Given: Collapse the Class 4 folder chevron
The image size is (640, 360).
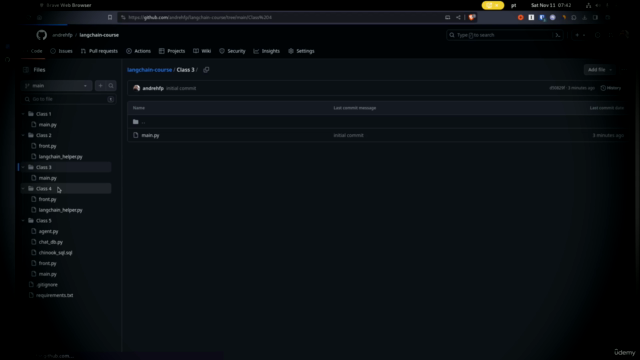Looking at the screenshot, I should (x=23, y=189).
